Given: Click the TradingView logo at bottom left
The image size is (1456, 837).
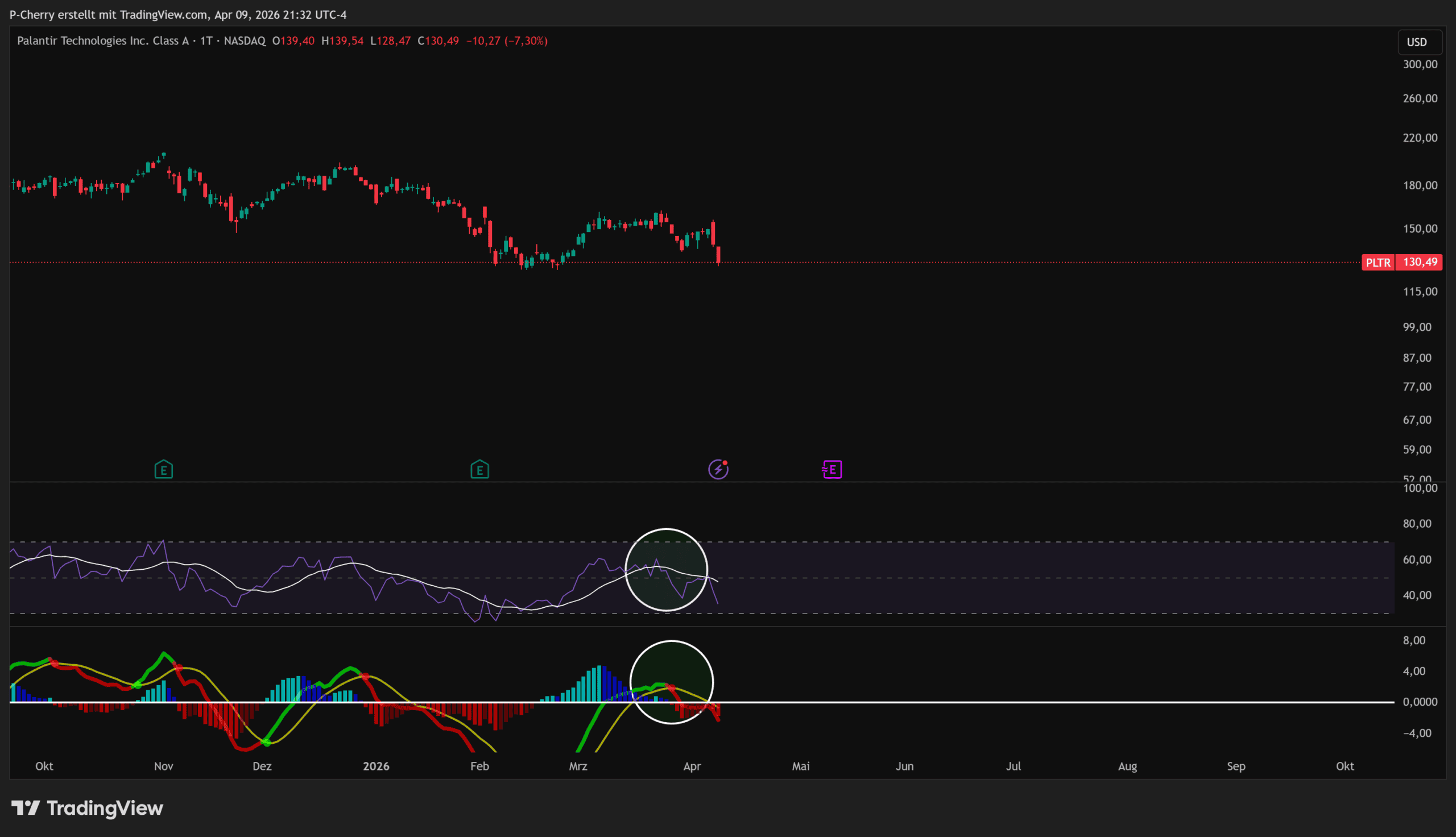Looking at the screenshot, I should [x=88, y=808].
